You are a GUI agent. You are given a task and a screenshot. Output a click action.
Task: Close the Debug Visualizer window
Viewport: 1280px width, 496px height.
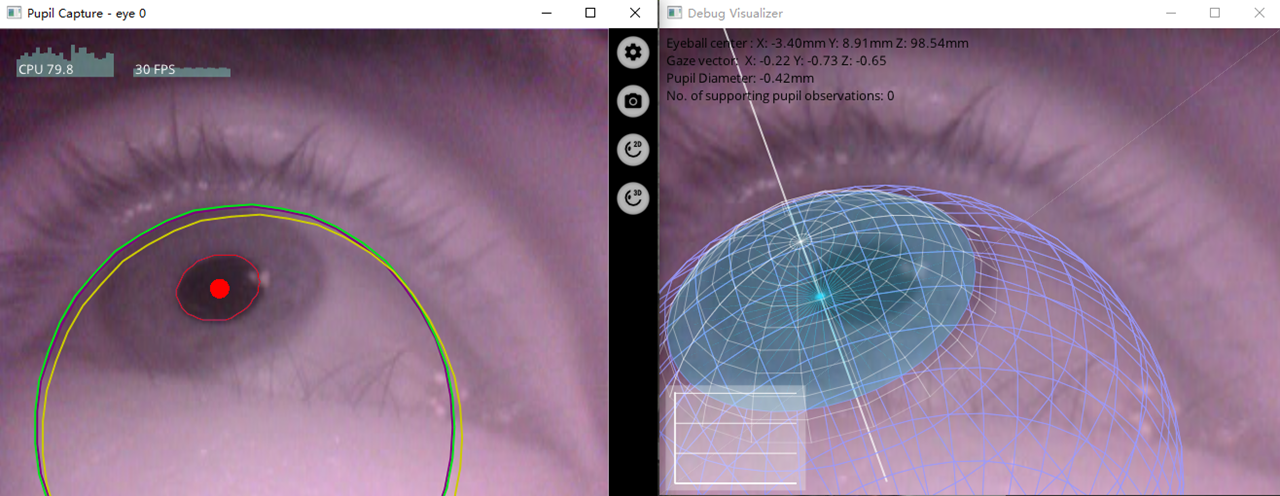click(x=1259, y=13)
